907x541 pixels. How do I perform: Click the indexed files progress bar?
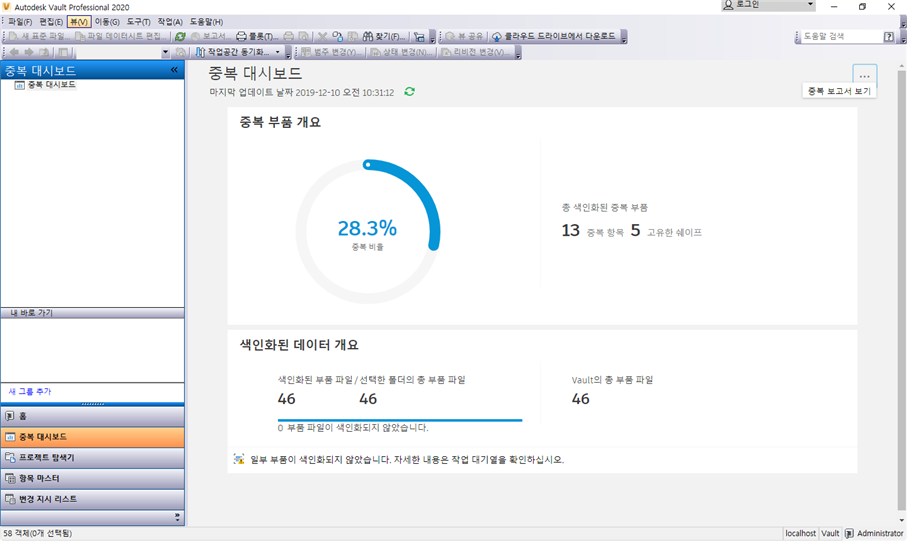pyautogui.click(x=400, y=420)
